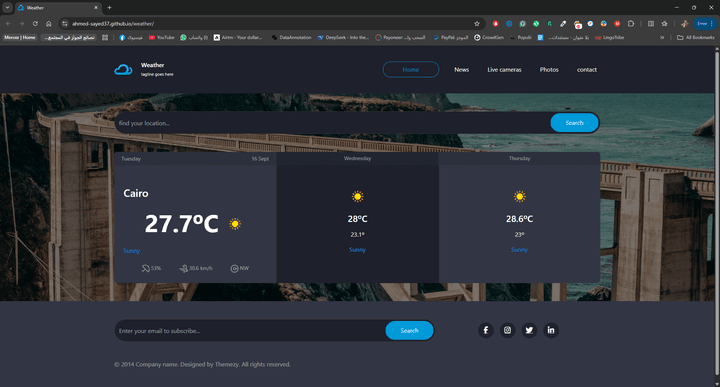Open the All Bookmarks folder
Viewport: 720px width, 387px height.
(x=696, y=38)
